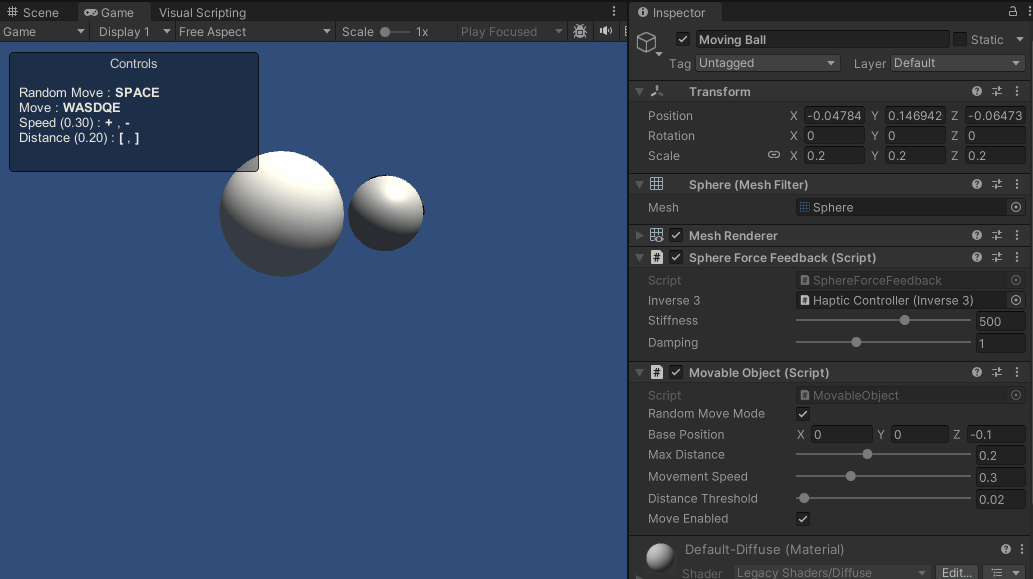
Task: Expand the Mesh Renderer component
Action: click(640, 235)
